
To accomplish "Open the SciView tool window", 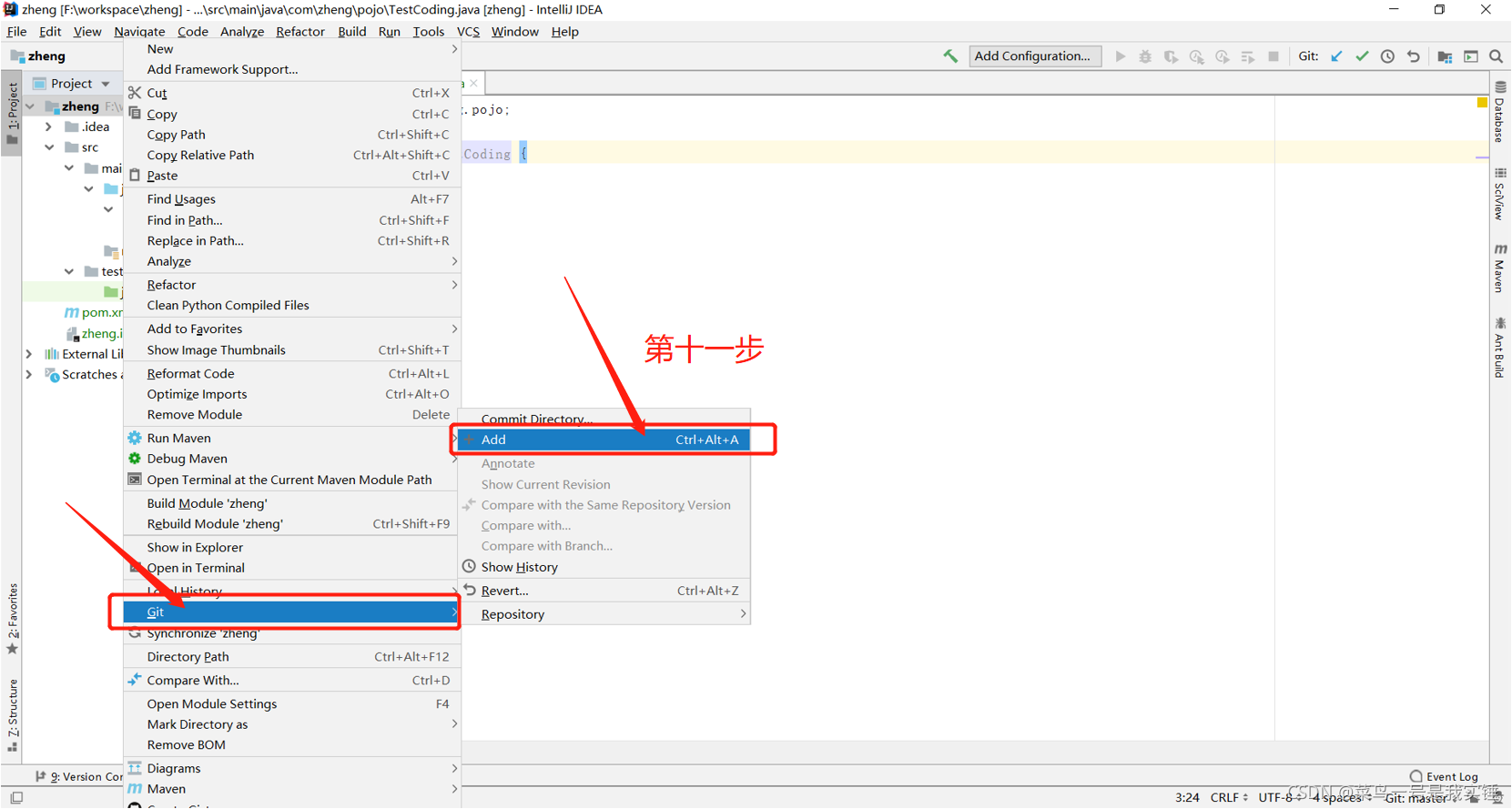I will [x=1500, y=193].
